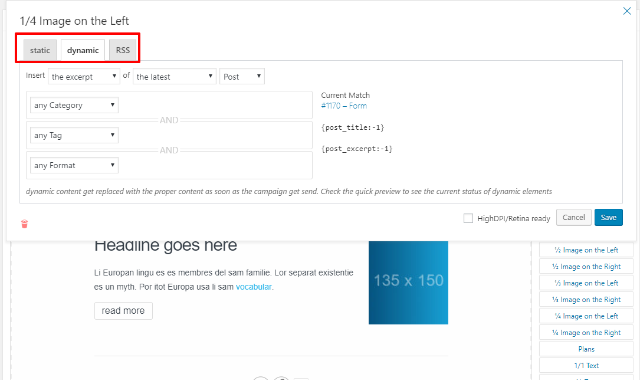This screenshot has width=640, height=380.
Task: Click the Headline goes here heading
Action: click(x=166, y=246)
